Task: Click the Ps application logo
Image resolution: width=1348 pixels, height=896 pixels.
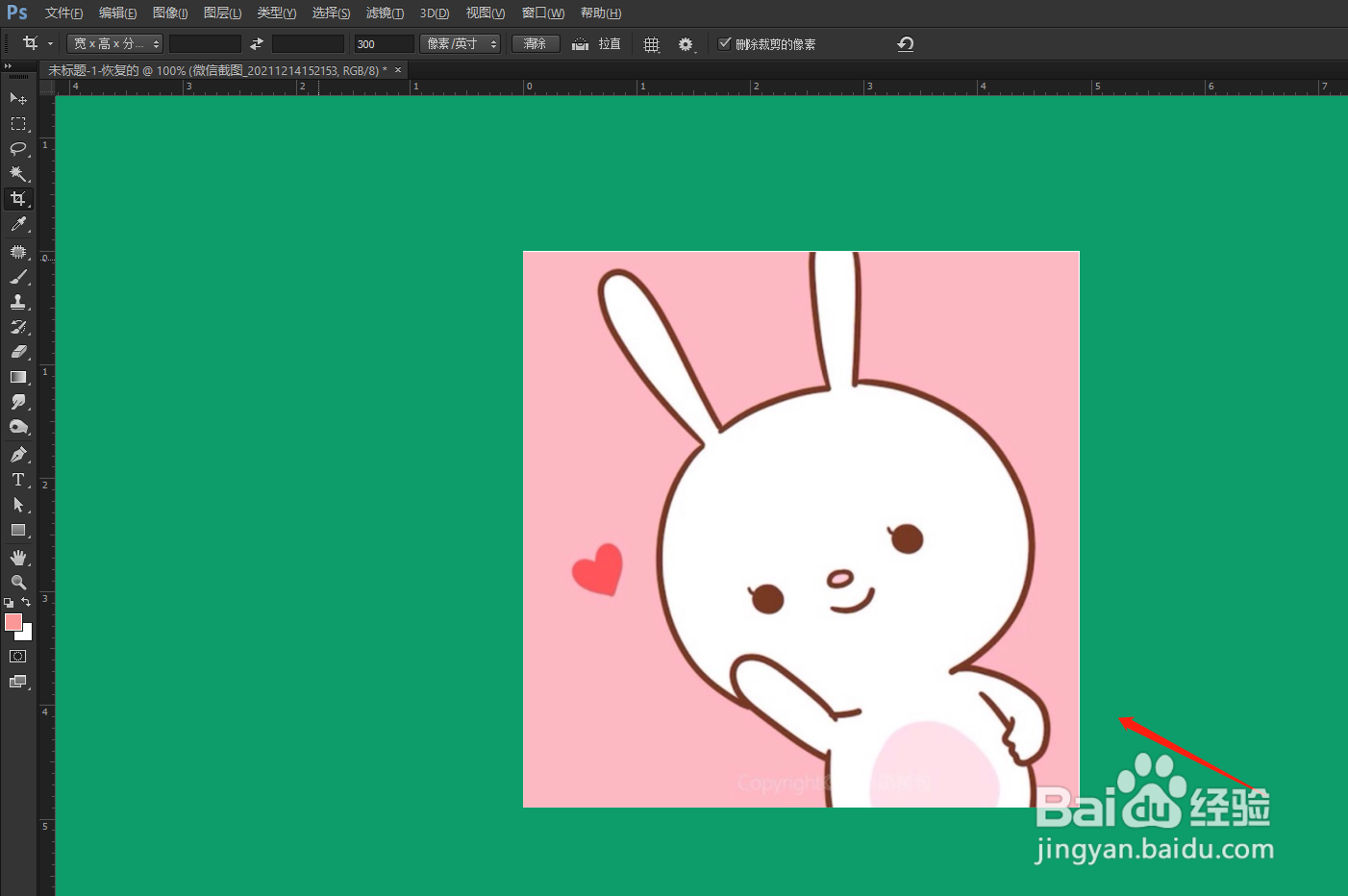Action: (17, 12)
